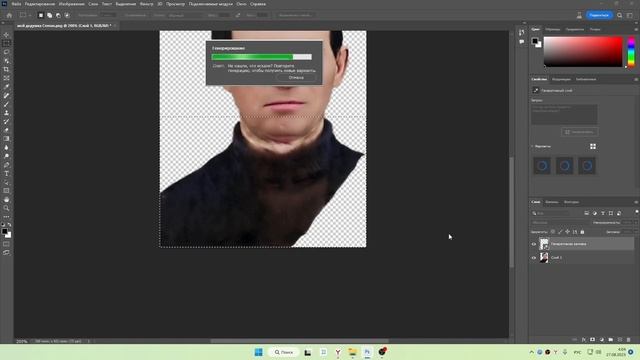Image resolution: width=640 pixels, height=360 pixels.
Task: Open the Изображение menu
Action: 71,4
